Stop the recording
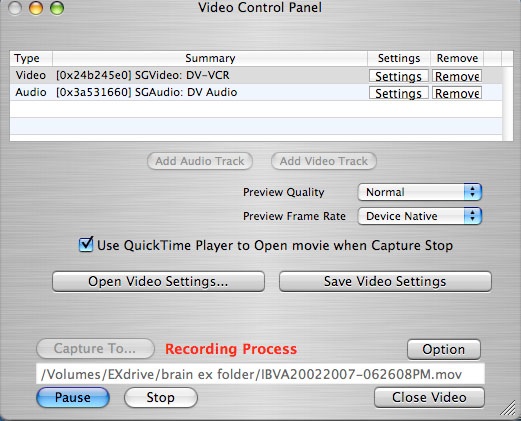The image size is (521, 421). coord(161,397)
